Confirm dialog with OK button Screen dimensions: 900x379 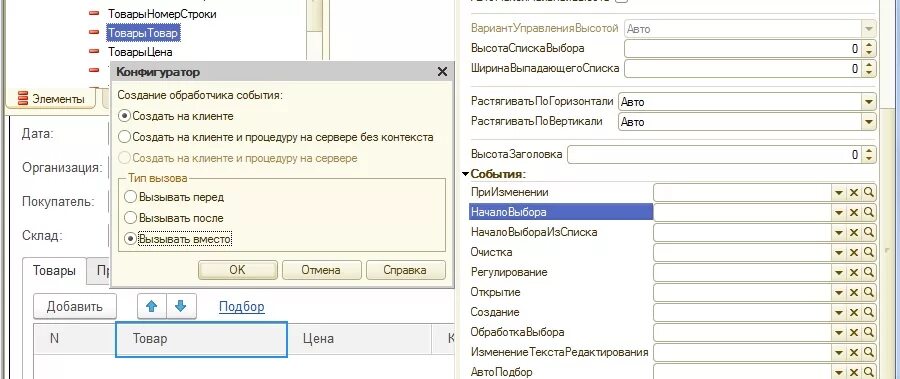[238, 270]
